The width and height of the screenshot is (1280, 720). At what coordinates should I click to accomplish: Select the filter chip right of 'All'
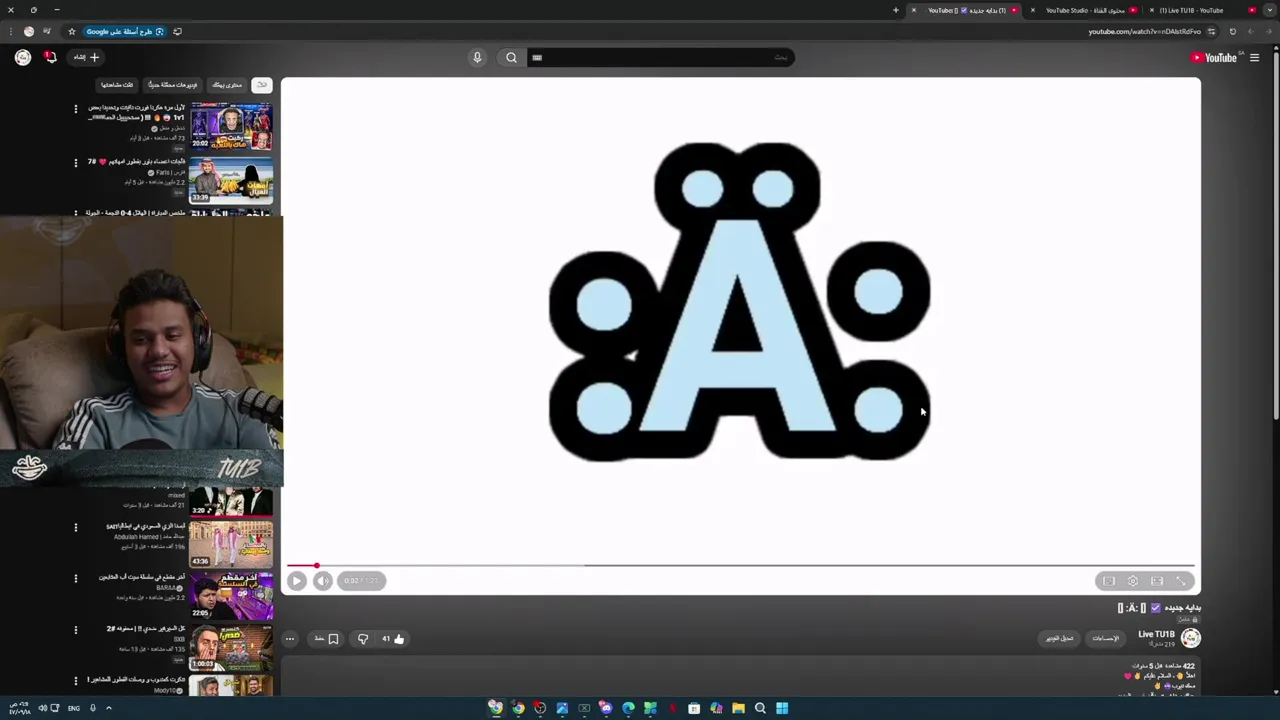tap(227, 85)
